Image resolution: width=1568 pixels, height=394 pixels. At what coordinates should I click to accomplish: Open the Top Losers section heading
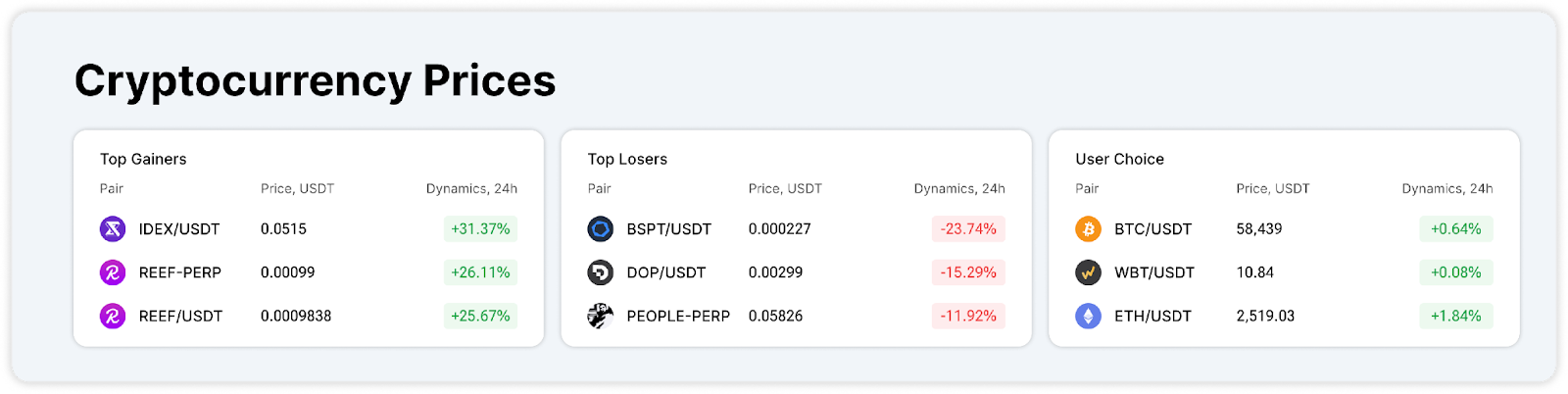click(627, 159)
